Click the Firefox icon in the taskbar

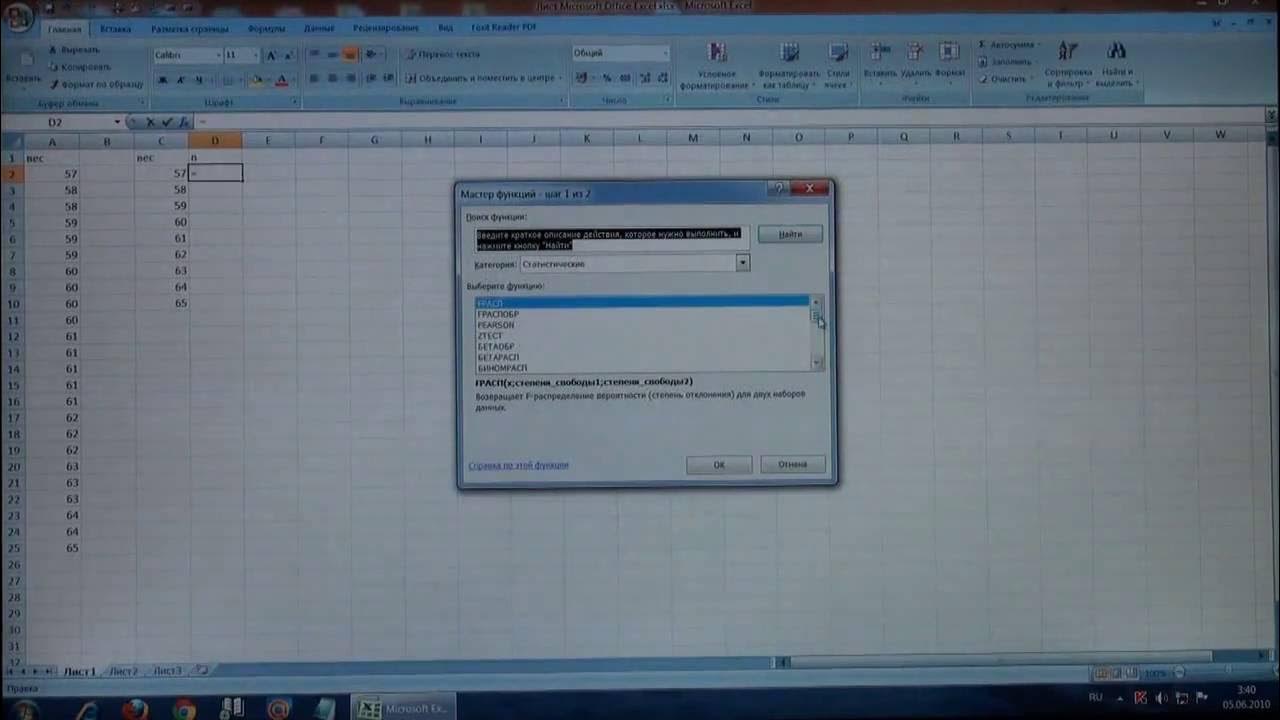click(x=134, y=708)
